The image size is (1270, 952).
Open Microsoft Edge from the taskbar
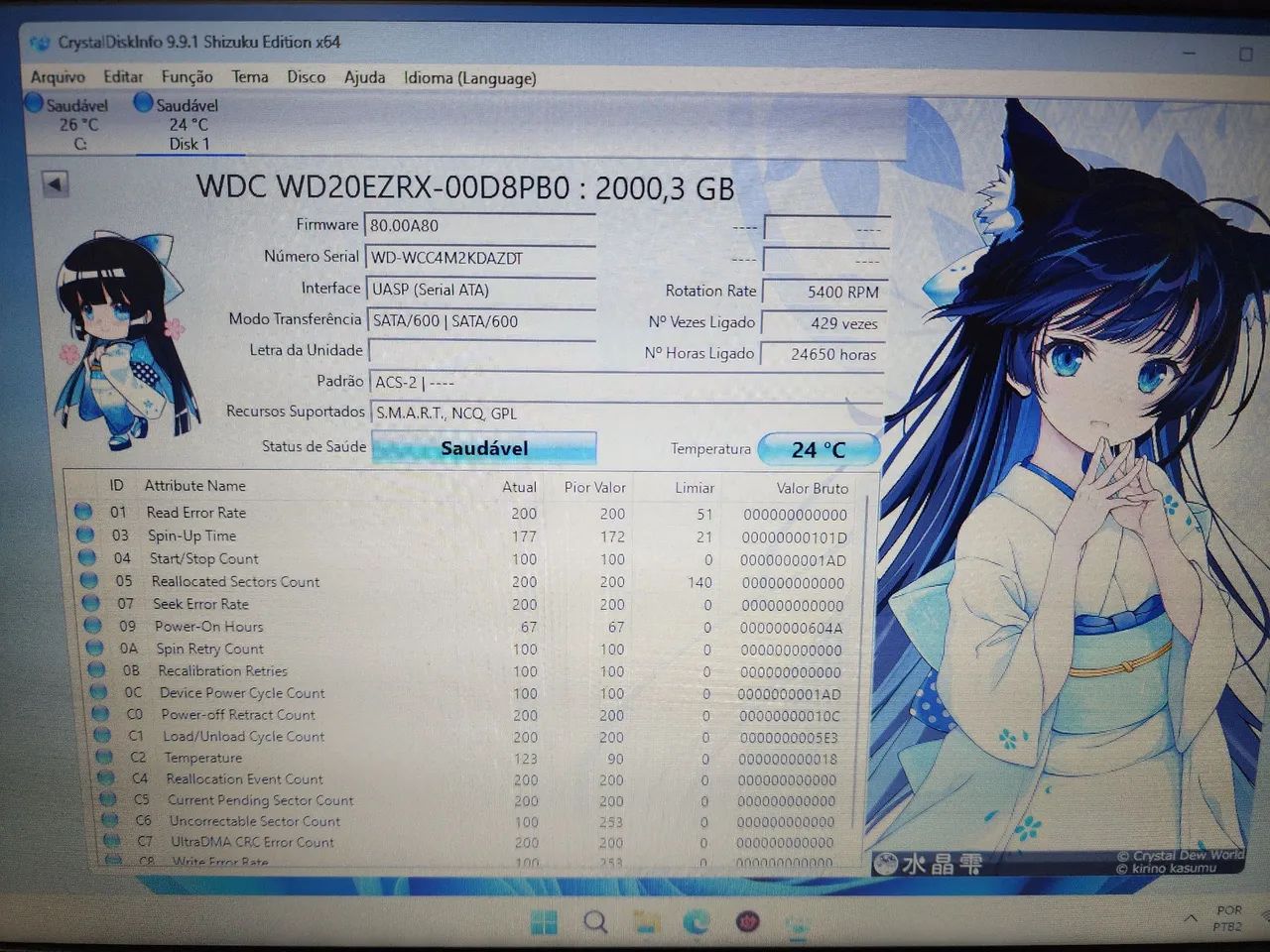pyautogui.click(x=697, y=923)
